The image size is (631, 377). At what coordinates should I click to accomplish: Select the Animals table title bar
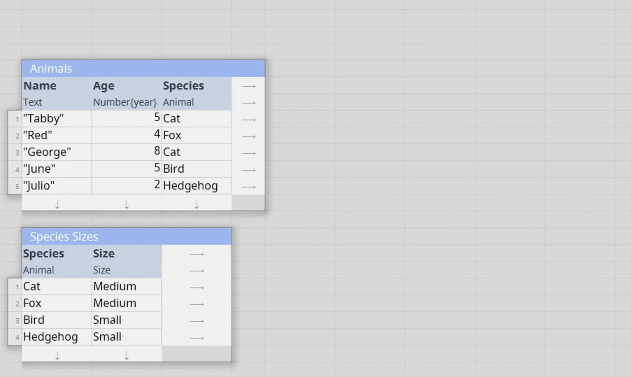[144, 69]
